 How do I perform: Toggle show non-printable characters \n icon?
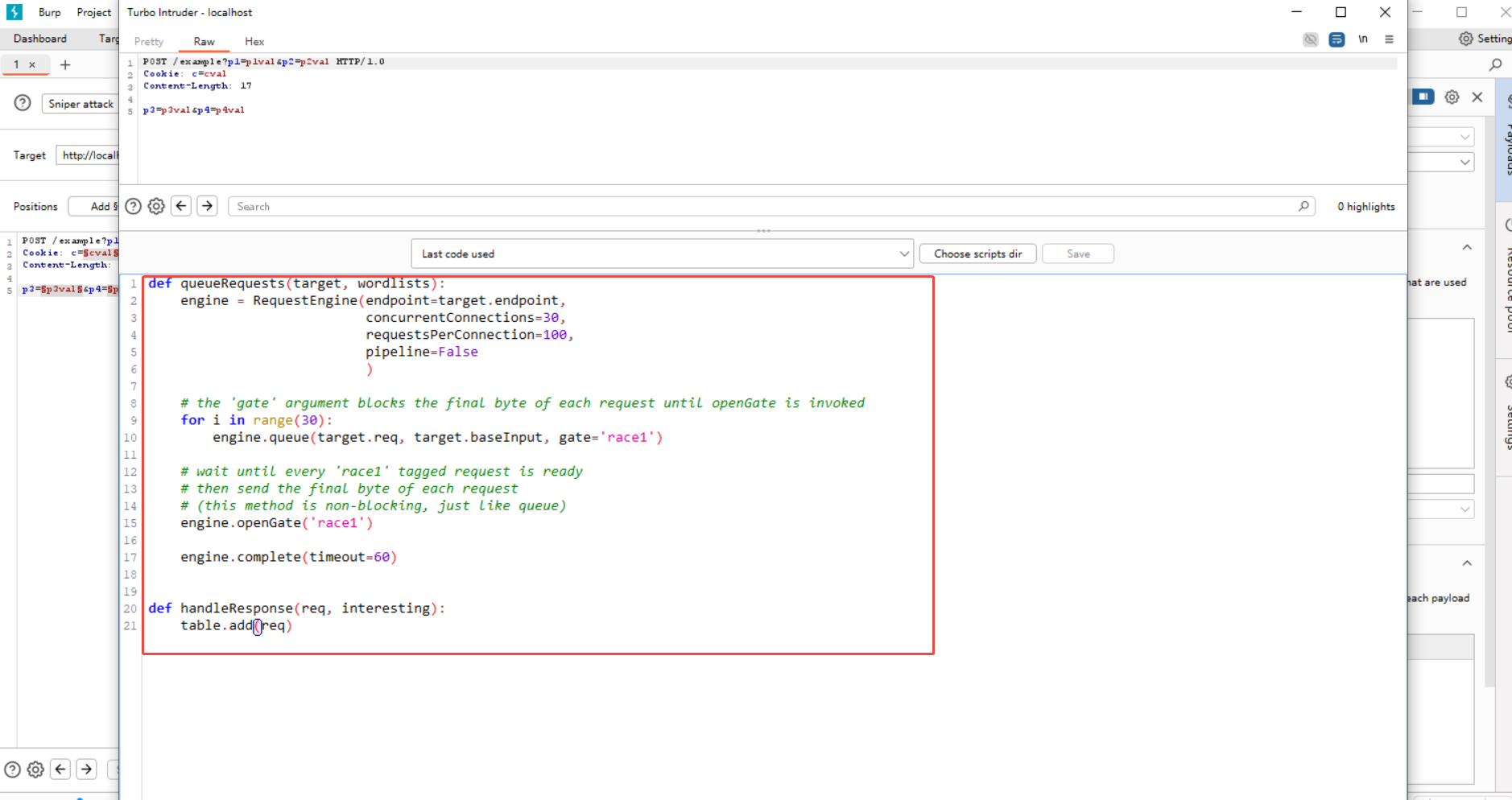[x=1363, y=39]
